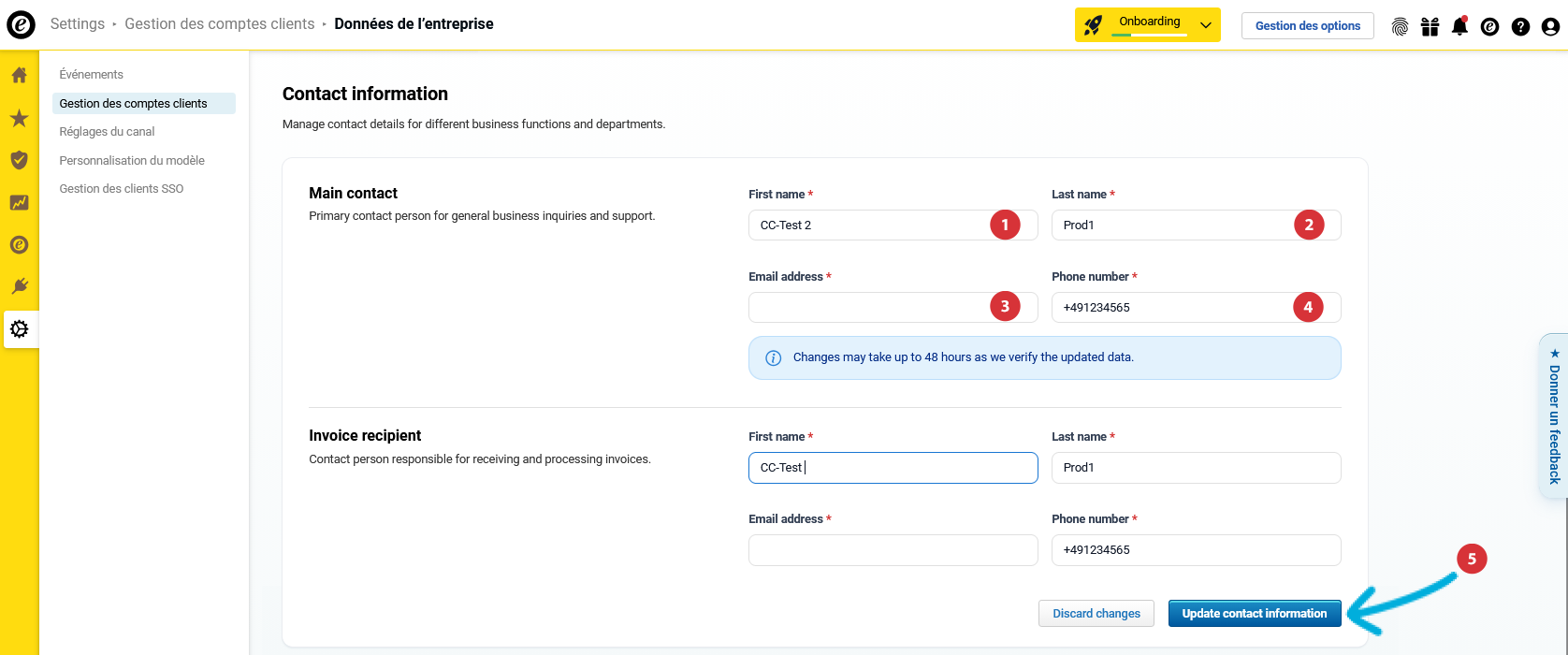Open the Donner un feedback side tab
The width and height of the screenshot is (1568, 655).
point(1553,416)
